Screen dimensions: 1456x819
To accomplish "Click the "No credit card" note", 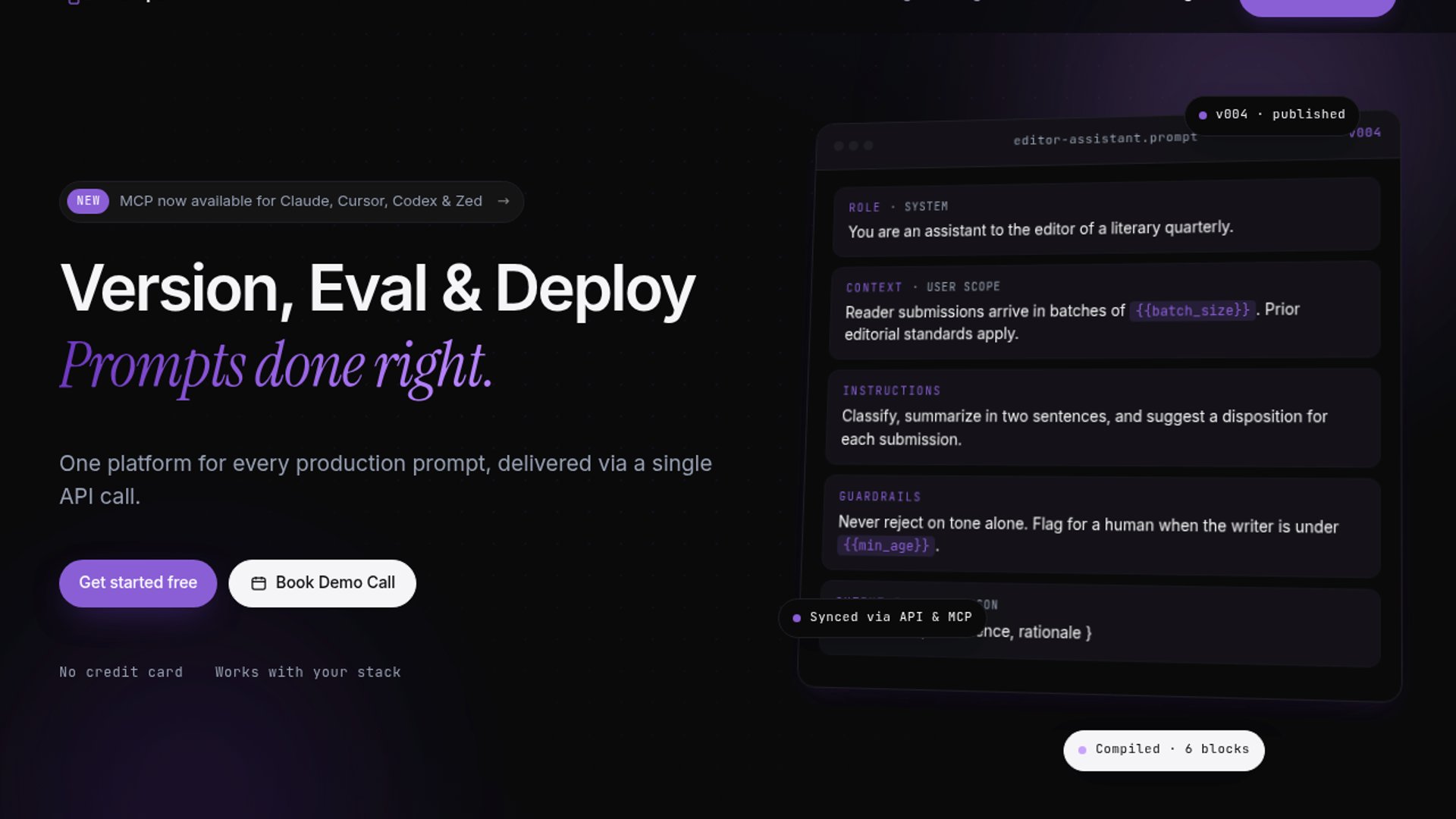I will coord(121,673).
